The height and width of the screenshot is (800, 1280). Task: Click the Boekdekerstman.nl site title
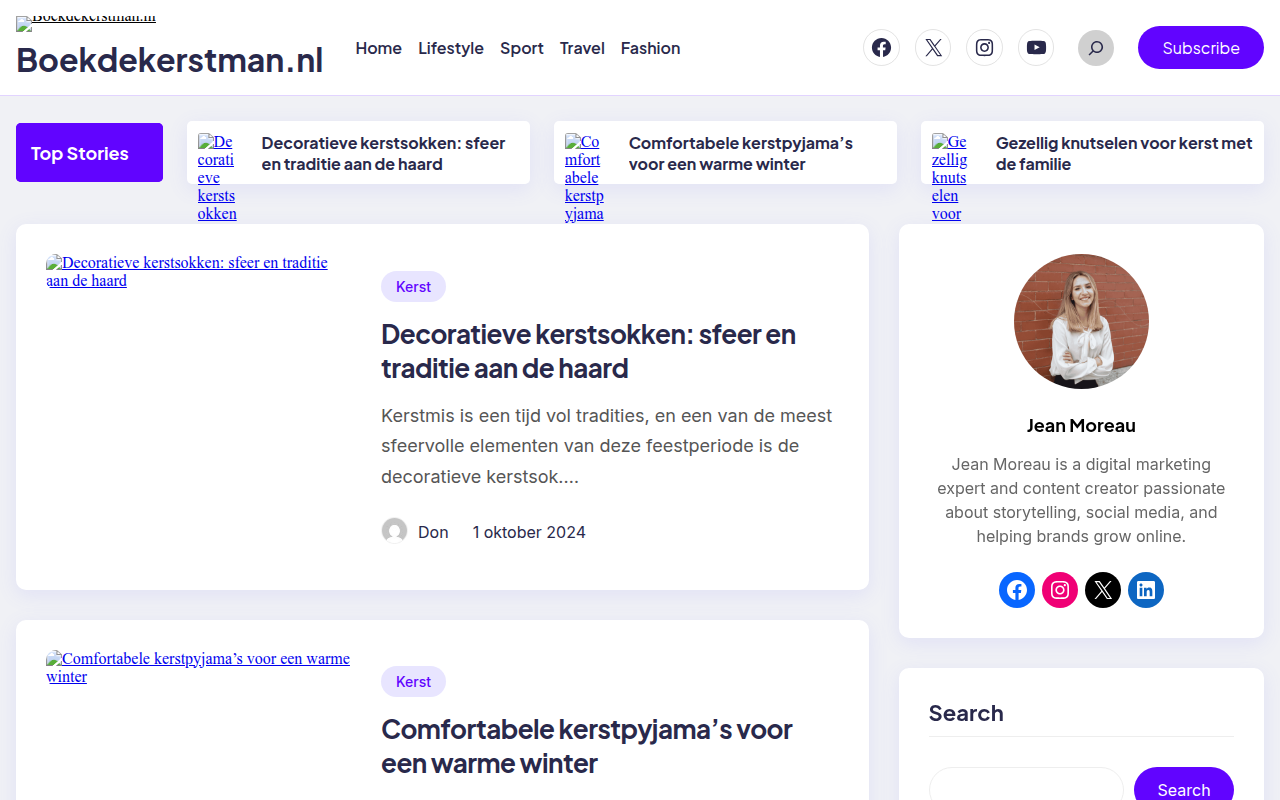point(170,60)
